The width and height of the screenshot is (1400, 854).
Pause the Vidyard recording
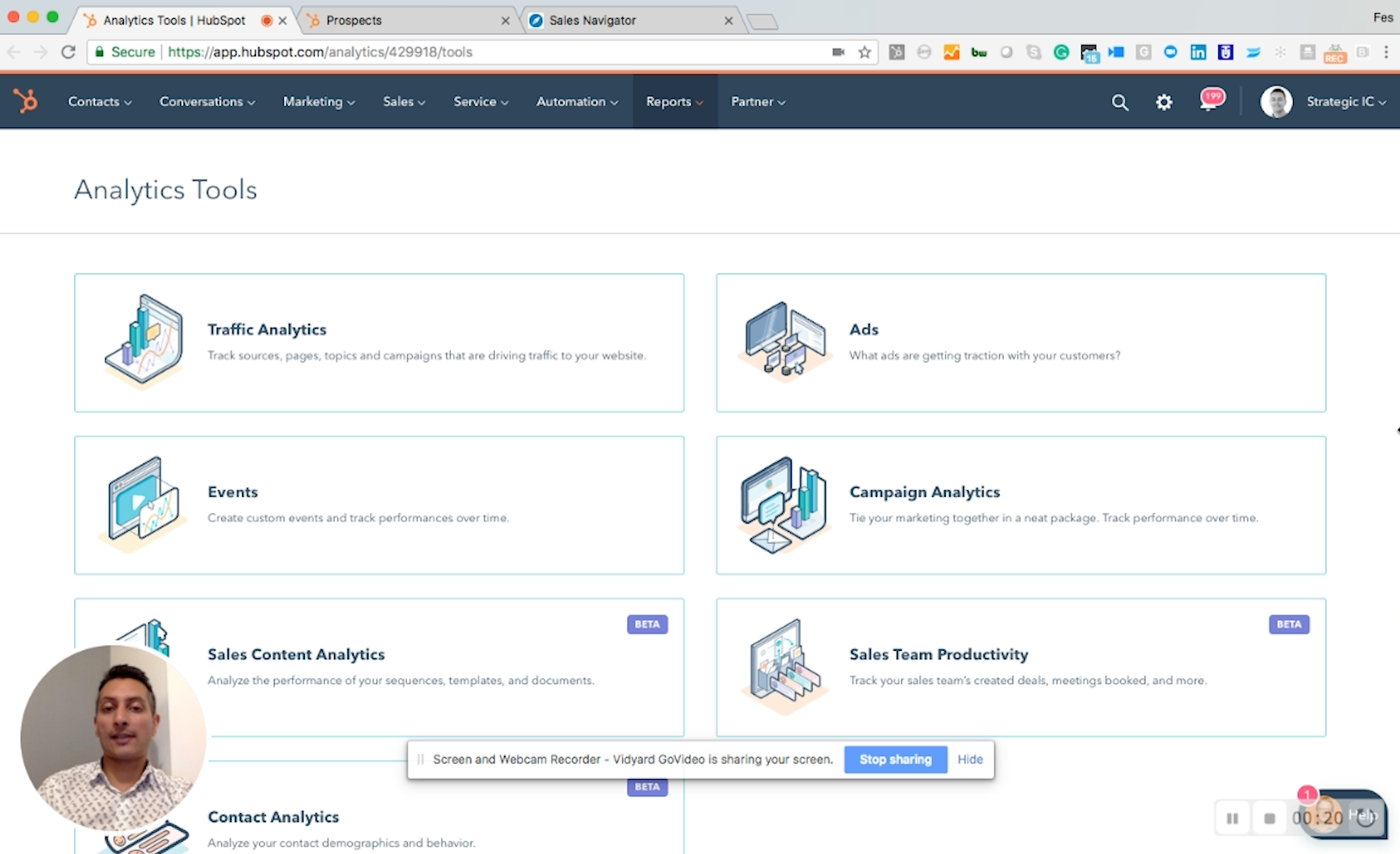1232,818
